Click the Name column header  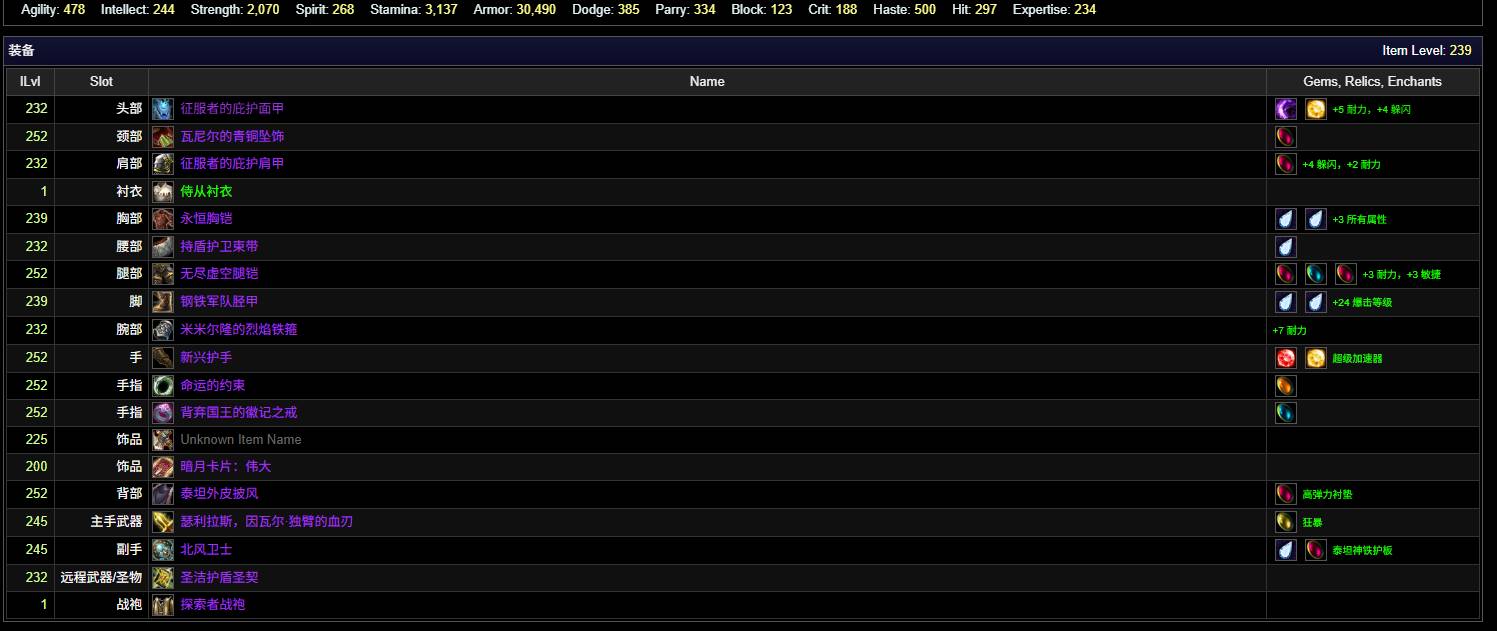pyautogui.click(x=707, y=81)
